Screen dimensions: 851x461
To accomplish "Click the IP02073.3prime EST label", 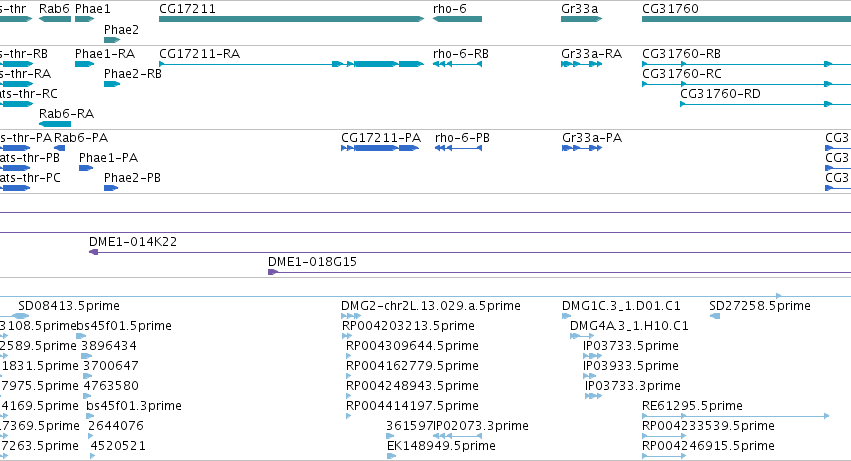I will [x=481, y=426].
